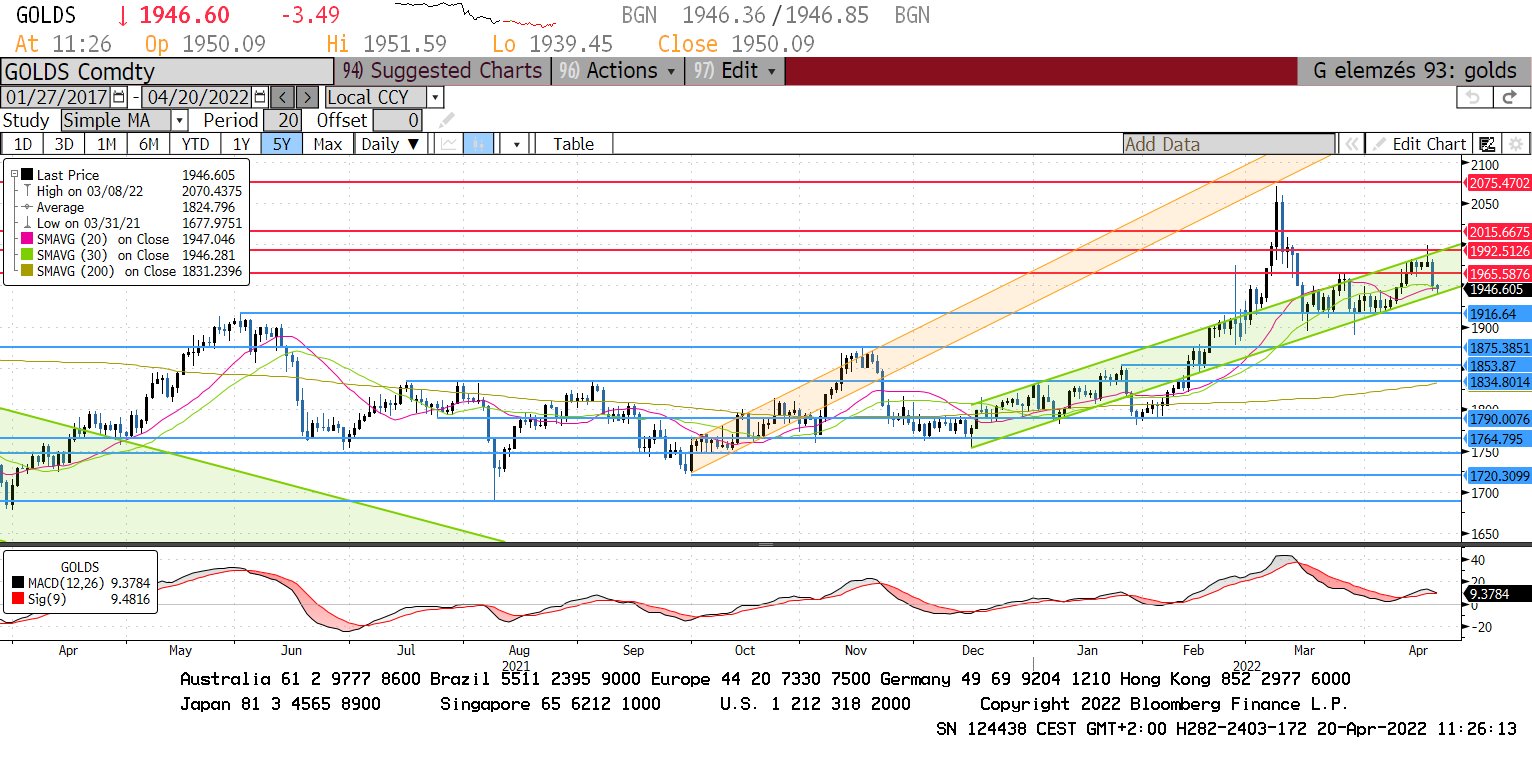1532x758 pixels.
Task: Click the Table view button
Action: coord(573,144)
